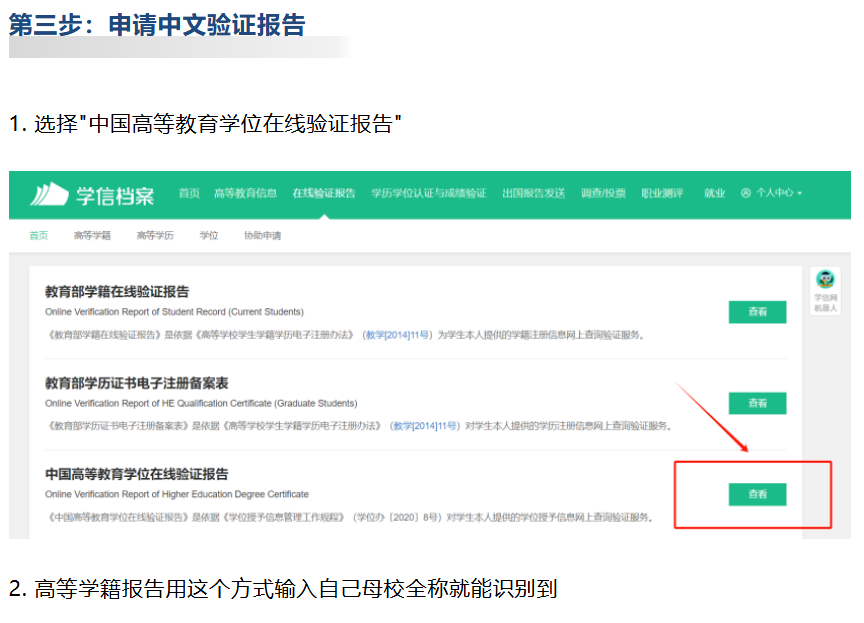
Task: Go to 首页 in the green navigation bar
Action: [189, 194]
